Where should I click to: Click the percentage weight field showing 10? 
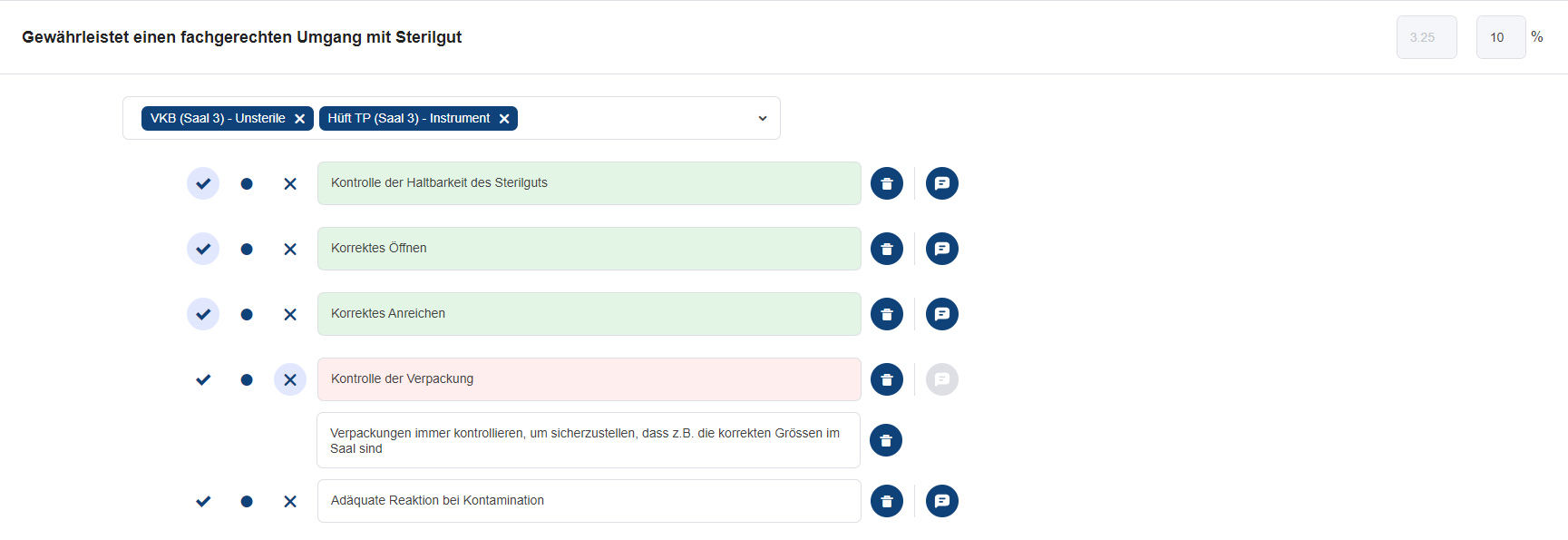click(1501, 37)
